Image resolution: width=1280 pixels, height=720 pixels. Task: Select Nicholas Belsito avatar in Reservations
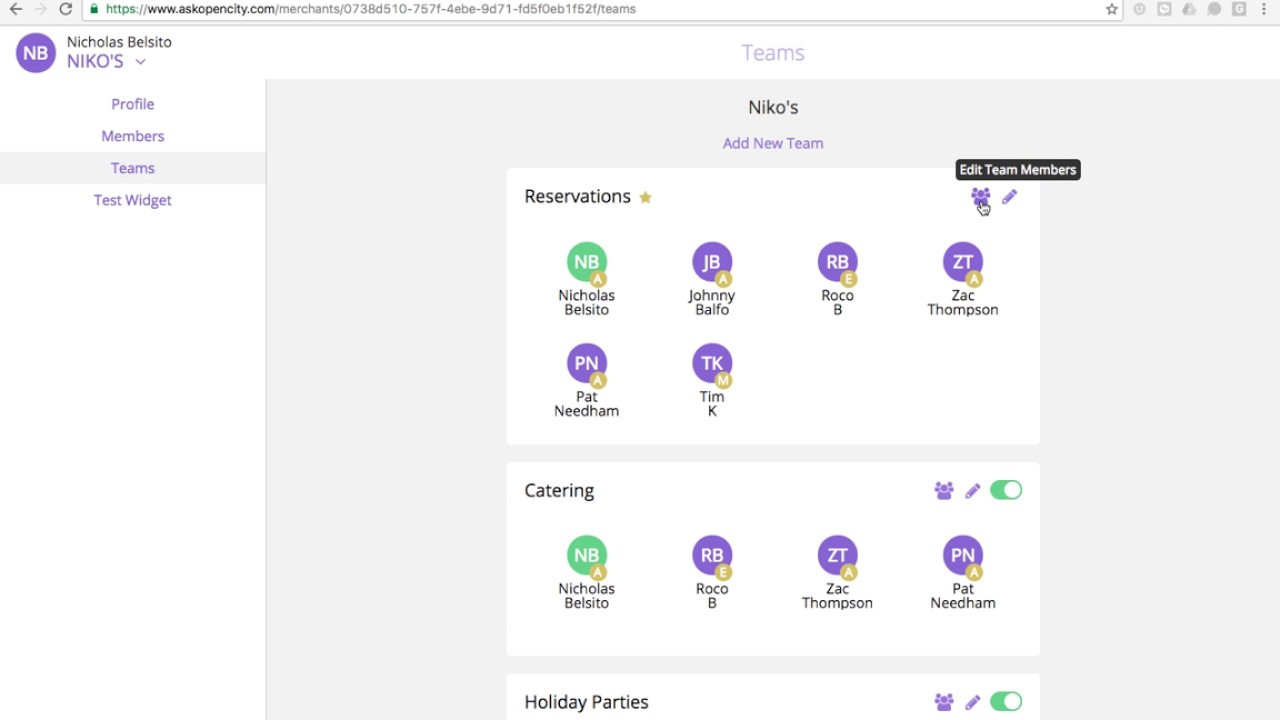(587, 262)
